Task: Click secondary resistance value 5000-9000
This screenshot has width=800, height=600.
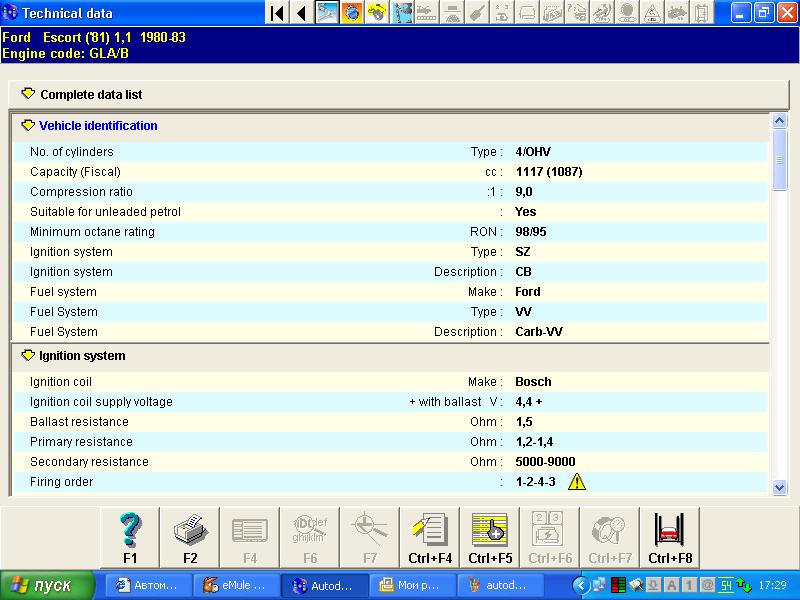Action: coord(545,462)
